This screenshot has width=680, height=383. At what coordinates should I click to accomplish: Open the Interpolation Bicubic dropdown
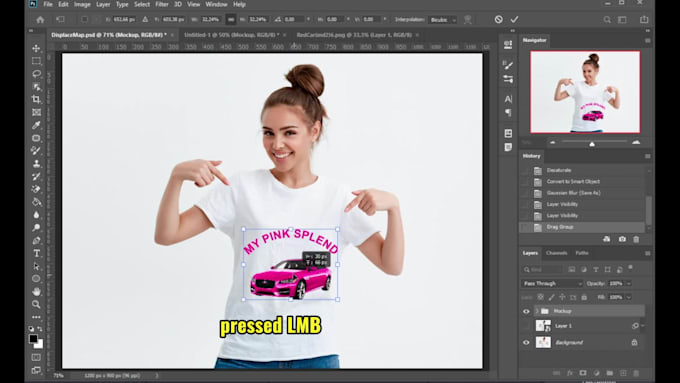442,20
